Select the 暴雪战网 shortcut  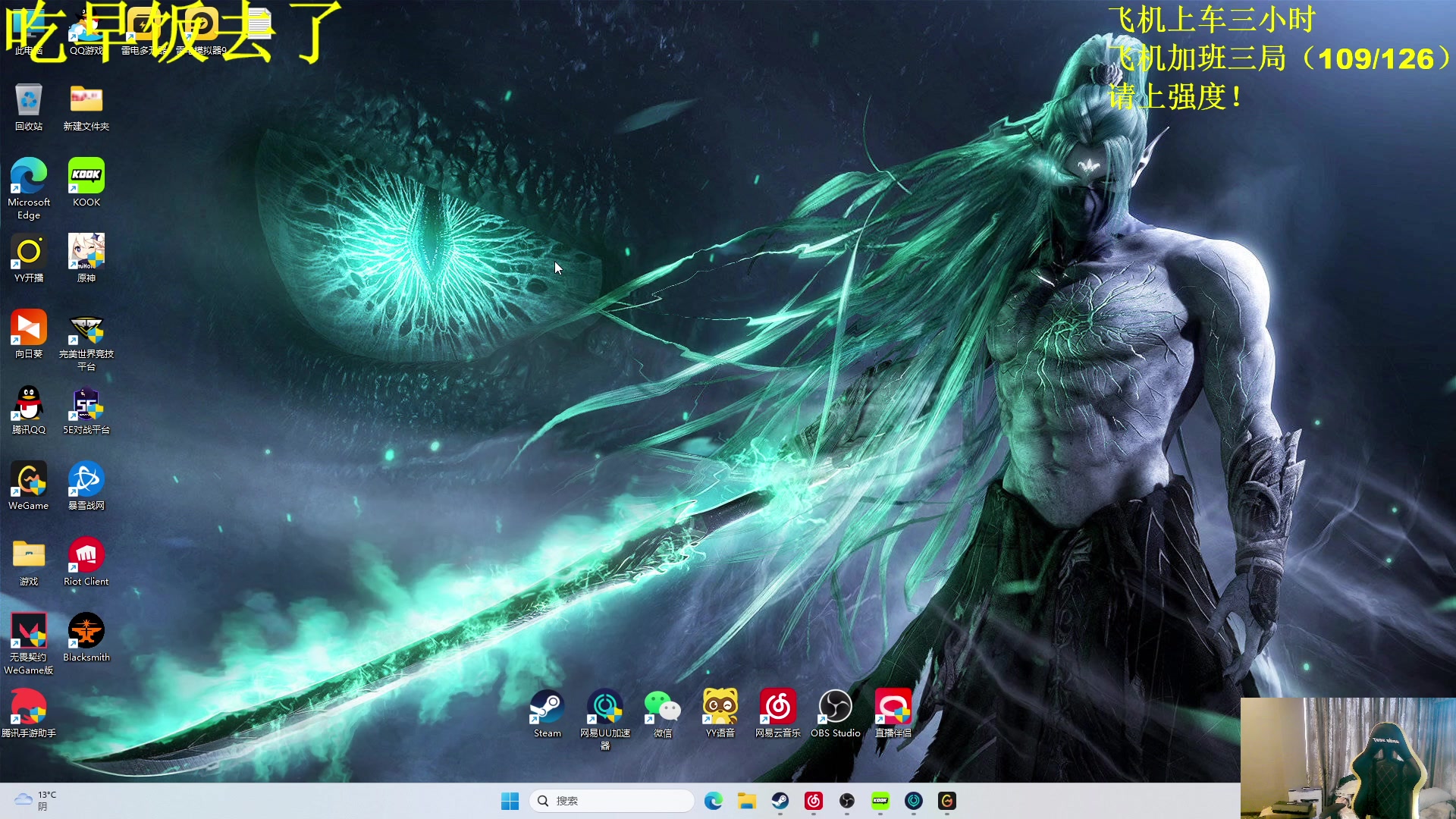pyautogui.click(x=86, y=480)
